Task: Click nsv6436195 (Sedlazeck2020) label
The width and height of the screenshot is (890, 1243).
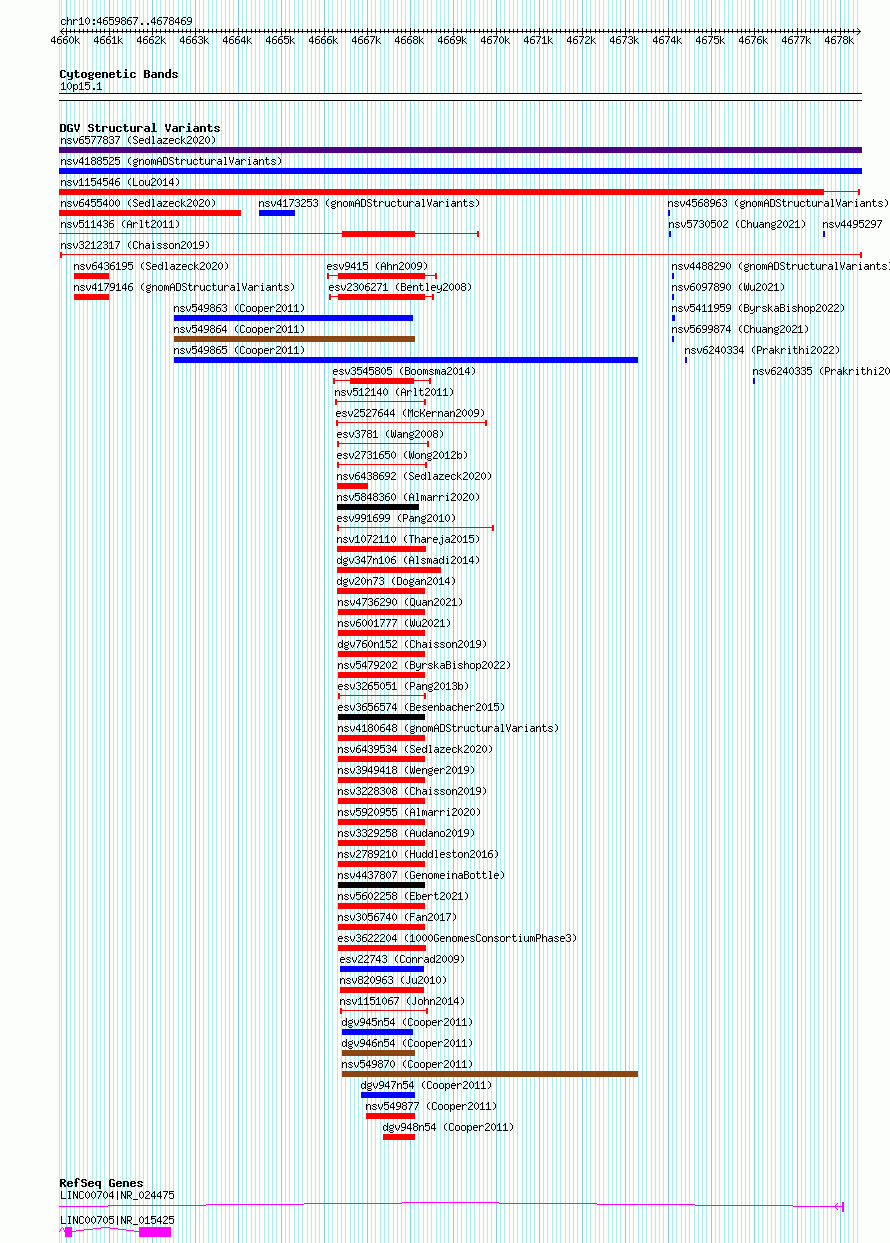Action: tap(151, 266)
